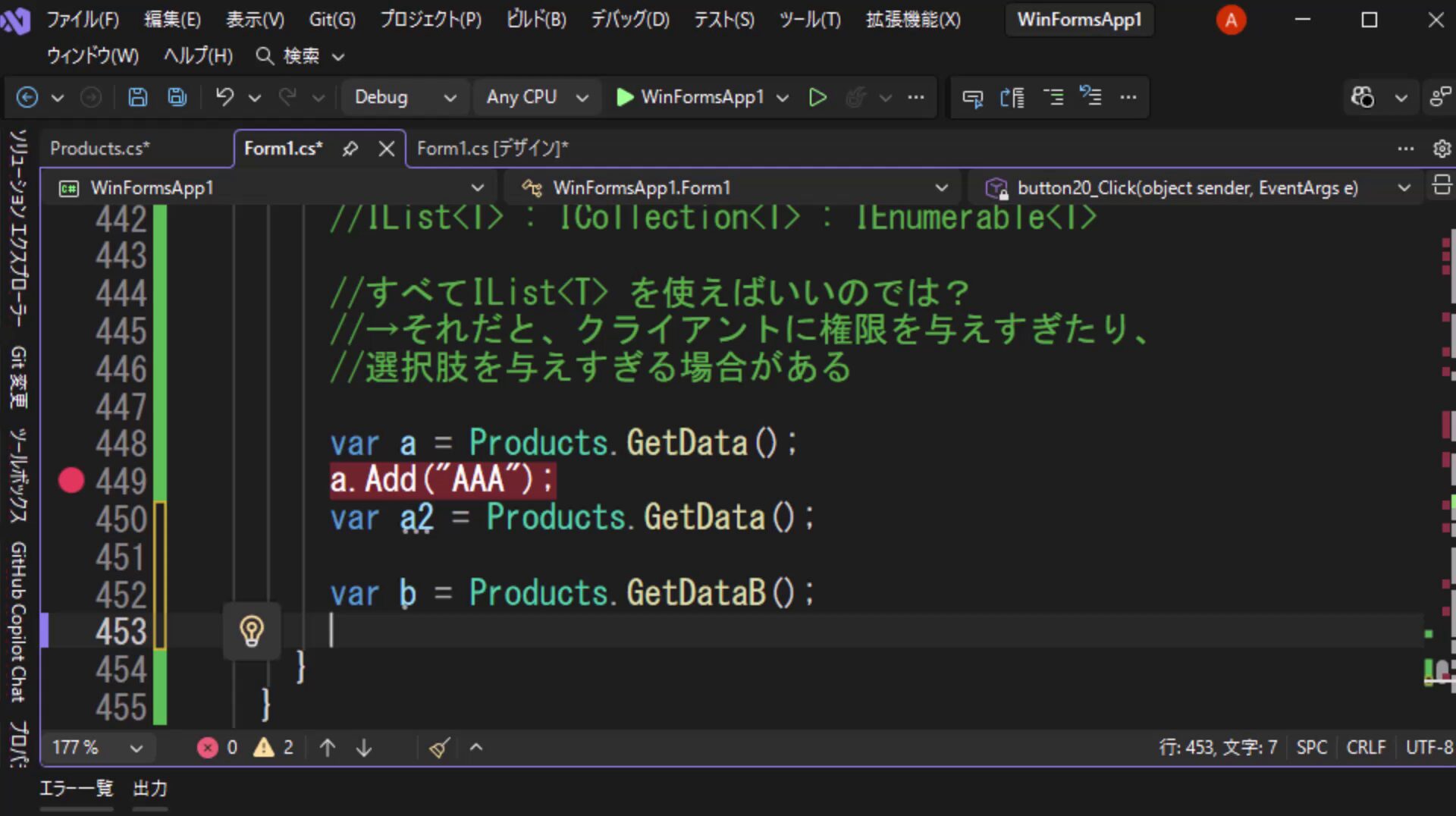Open the 出力 panel tab
The height and width of the screenshot is (816, 1456).
[x=150, y=789]
